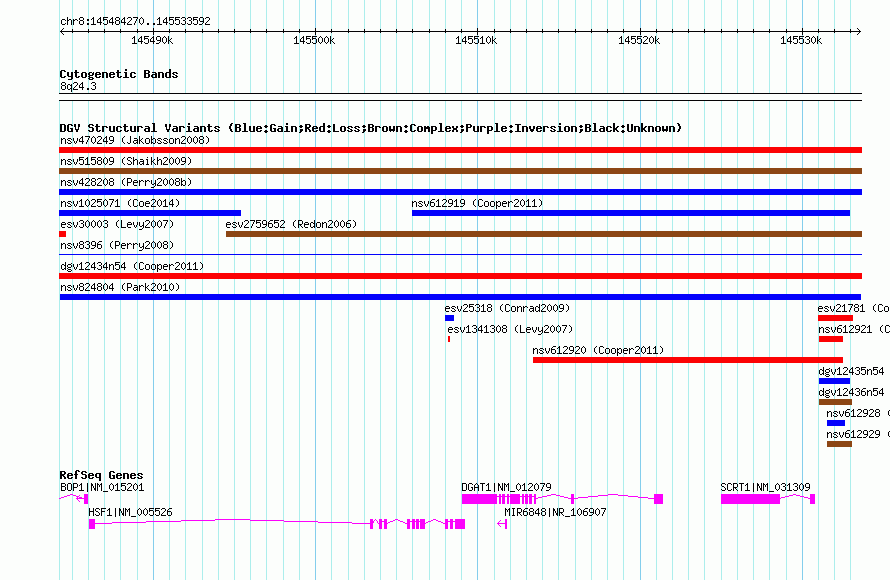Image resolution: width=890 pixels, height=580 pixels.
Task: Click the chr8:145484270..145533592 coordinates text
Action: click(x=135, y=21)
